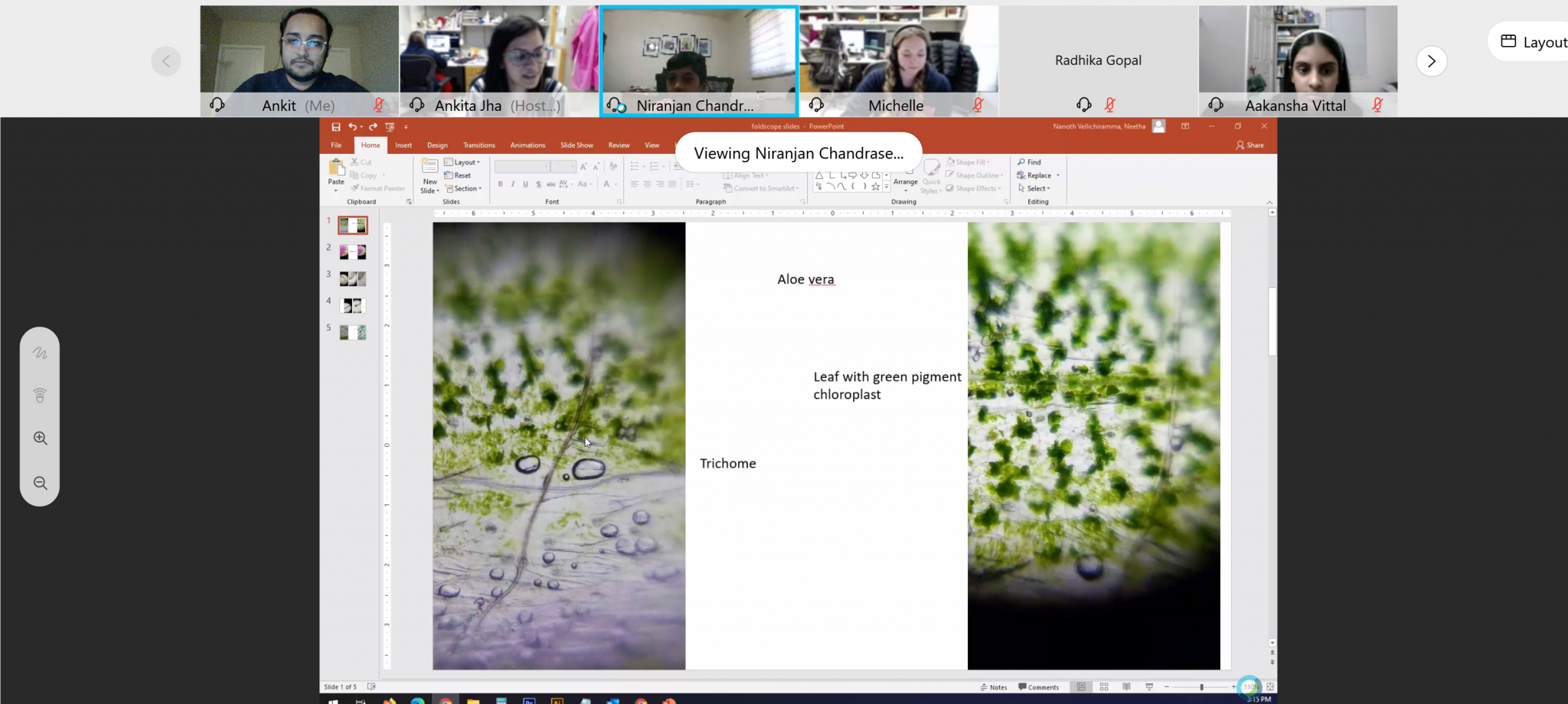
Task: Click the zoom out magnifier on left panel
Action: [x=41, y=483]
